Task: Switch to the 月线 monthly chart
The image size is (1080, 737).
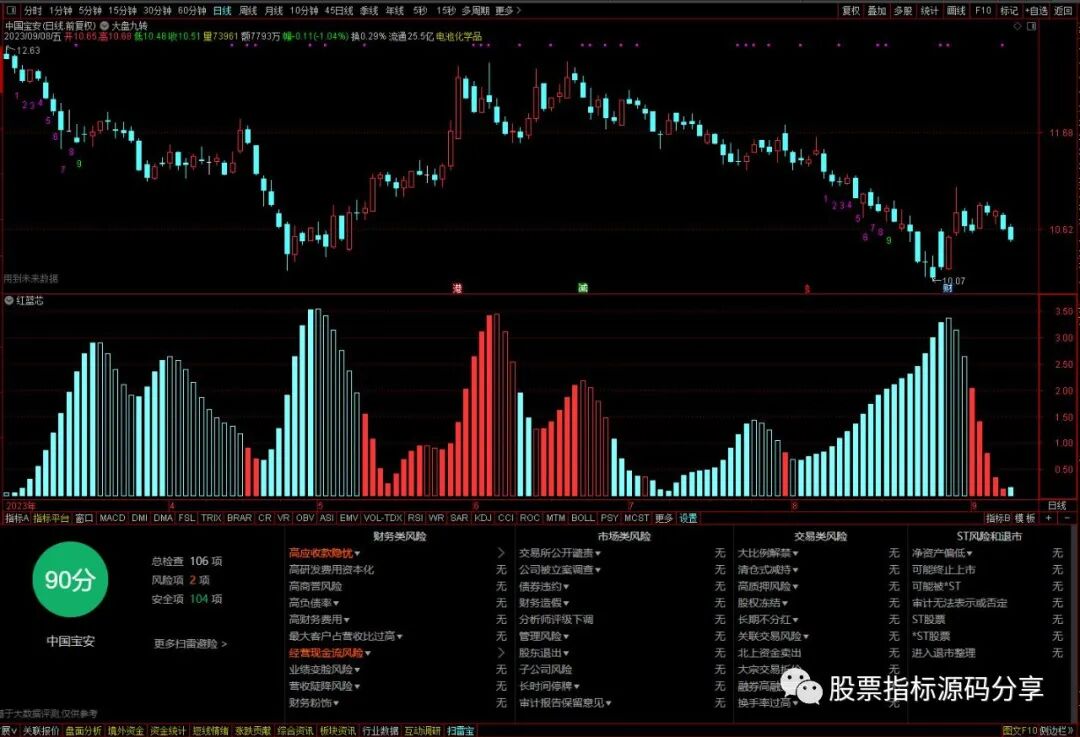Action: 274,10
